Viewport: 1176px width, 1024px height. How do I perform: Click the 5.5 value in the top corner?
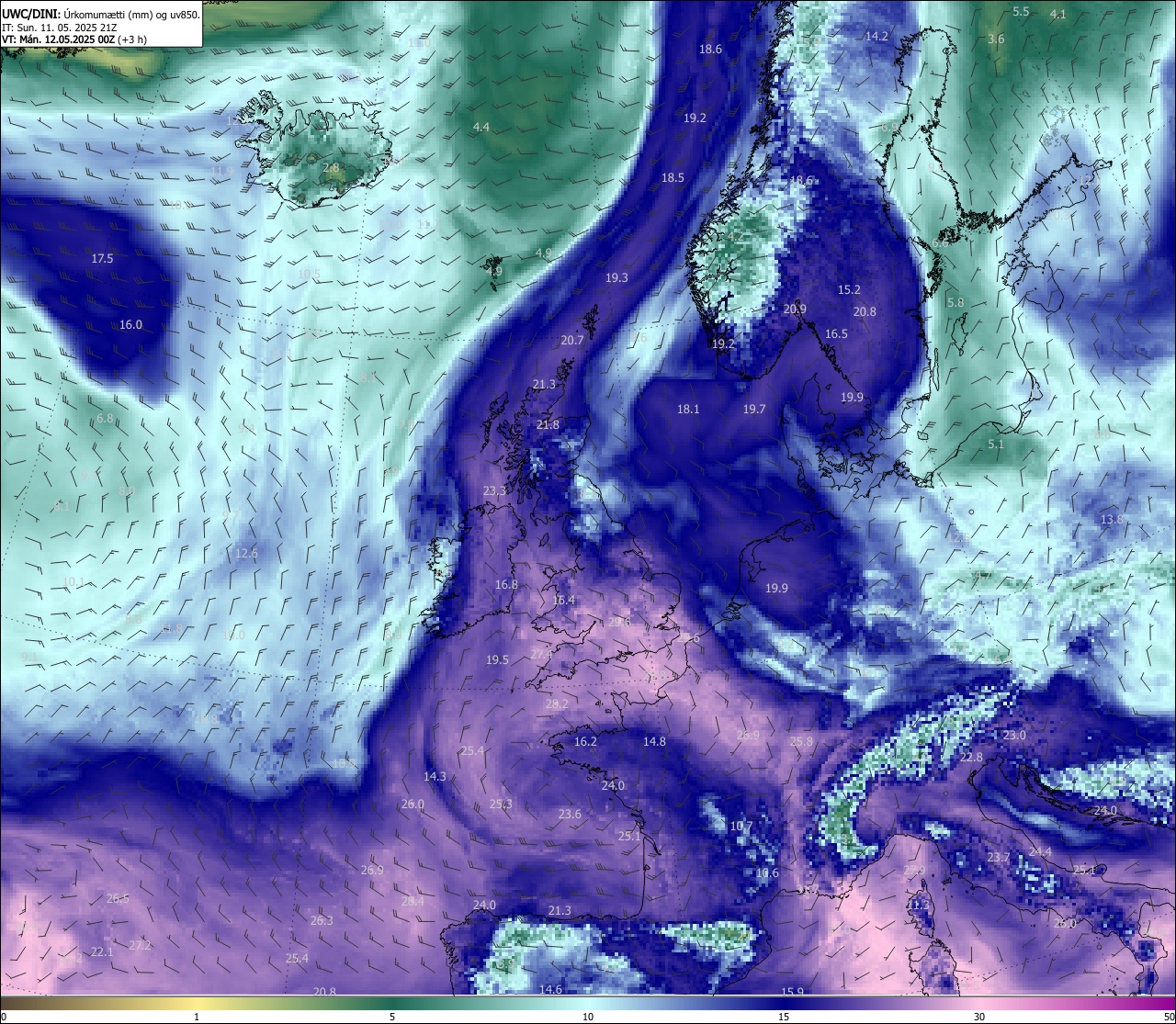(1021, 12)
